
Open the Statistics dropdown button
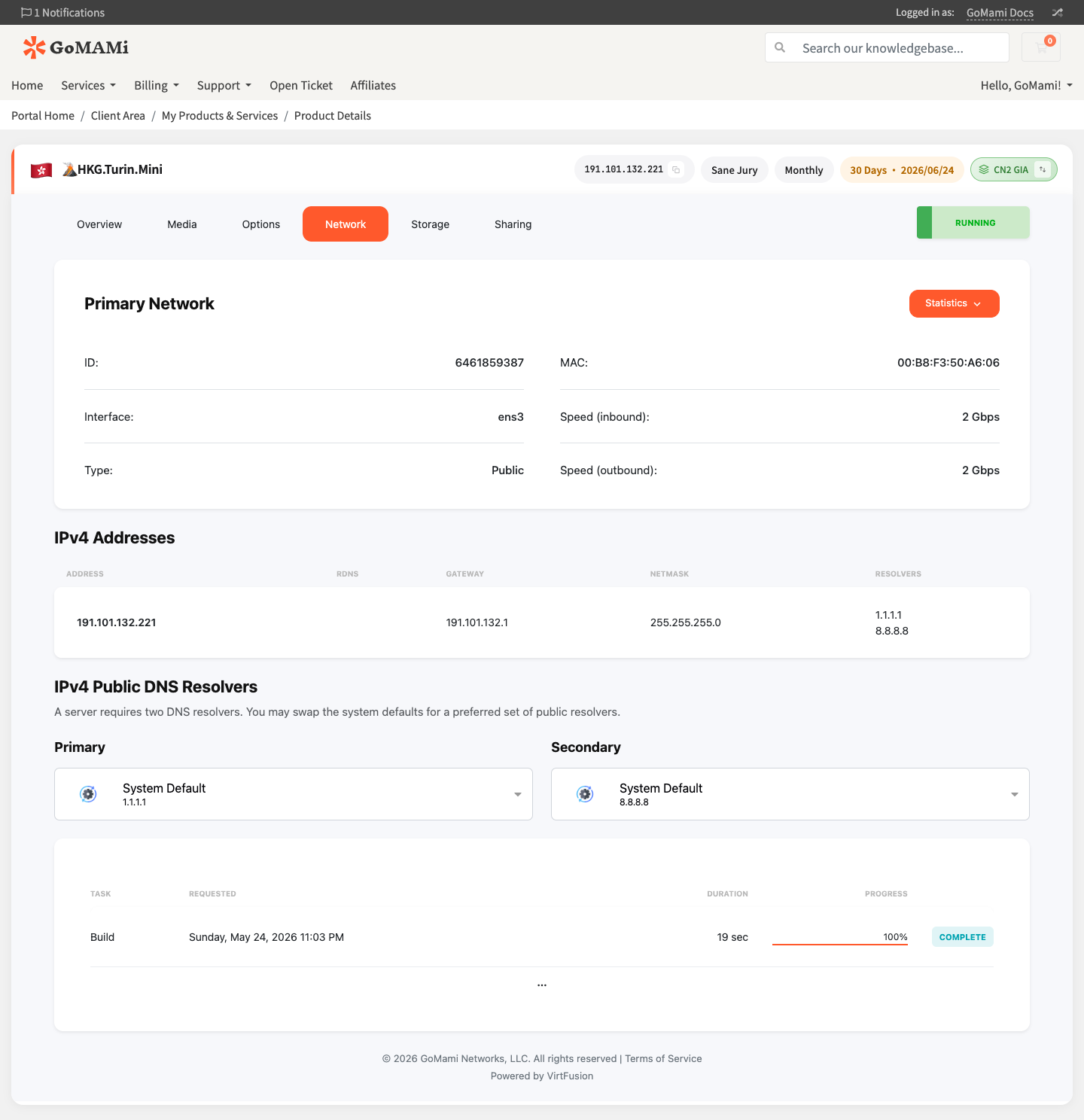[955, 303]
